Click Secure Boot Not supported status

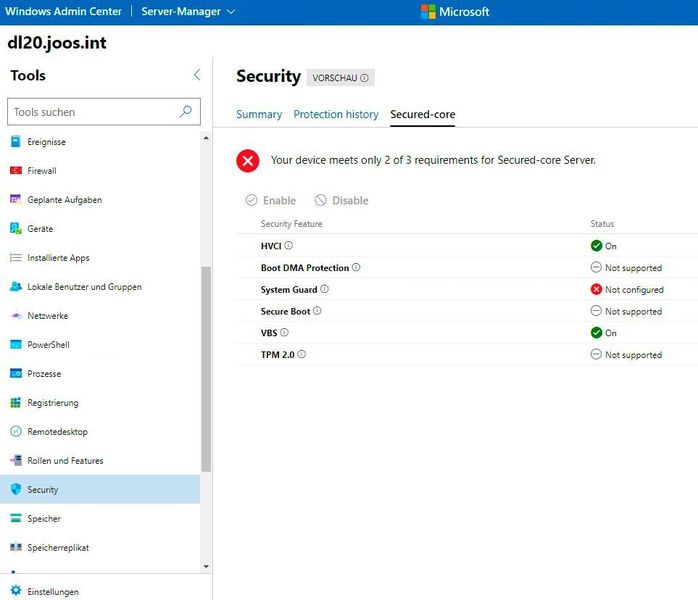click(626, 311)
